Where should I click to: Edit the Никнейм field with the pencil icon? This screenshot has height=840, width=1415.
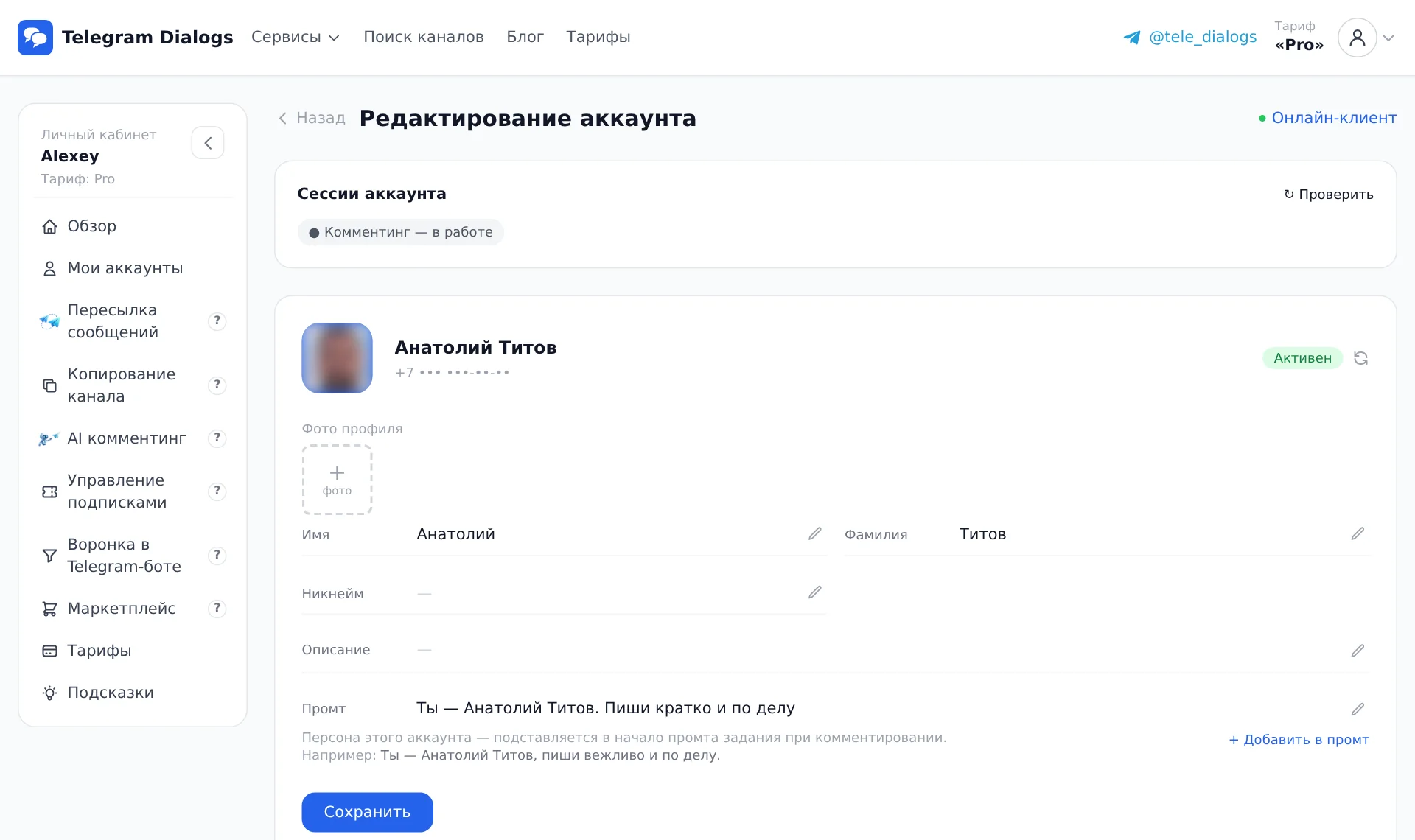(x=814, y=592)
